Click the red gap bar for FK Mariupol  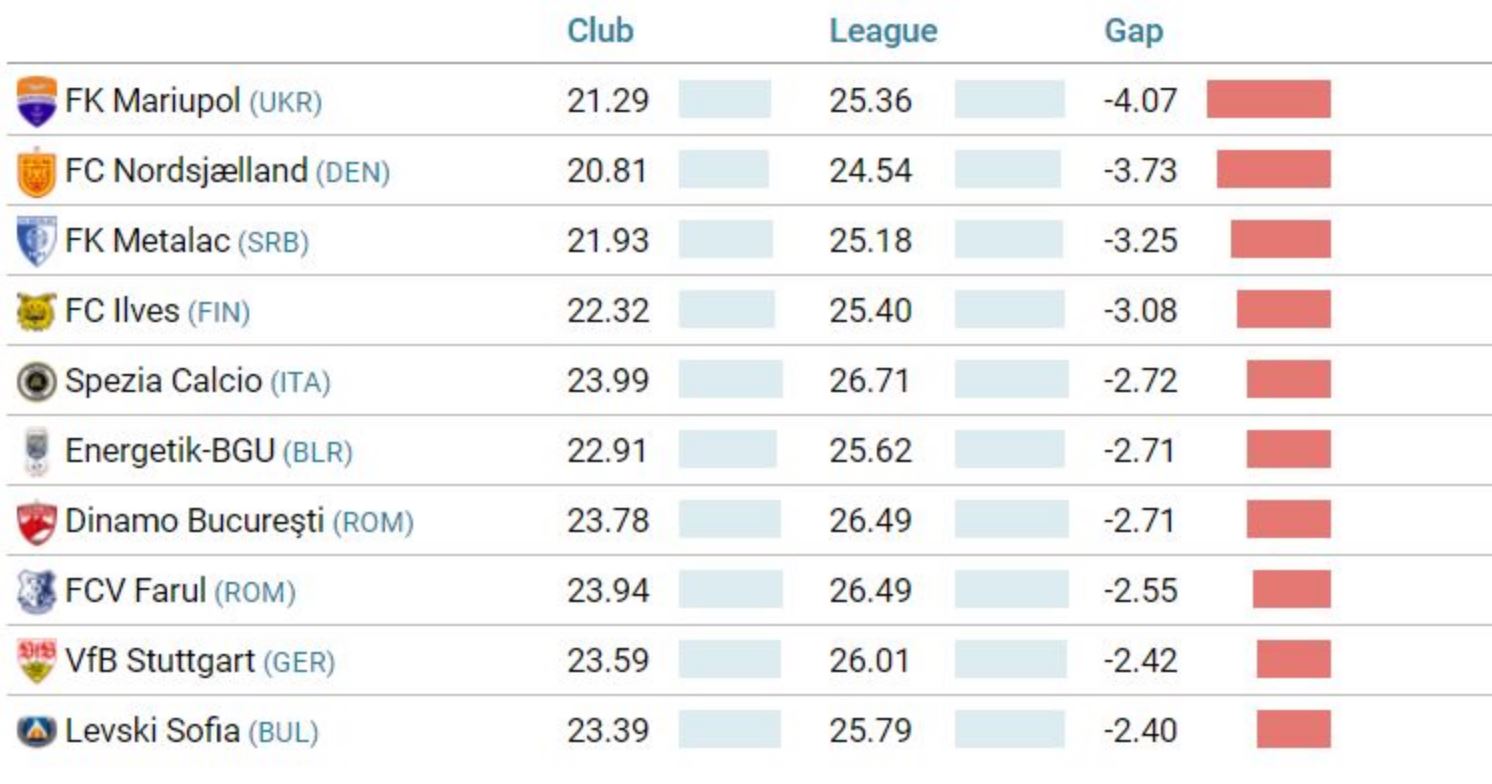pos(1268,100)
